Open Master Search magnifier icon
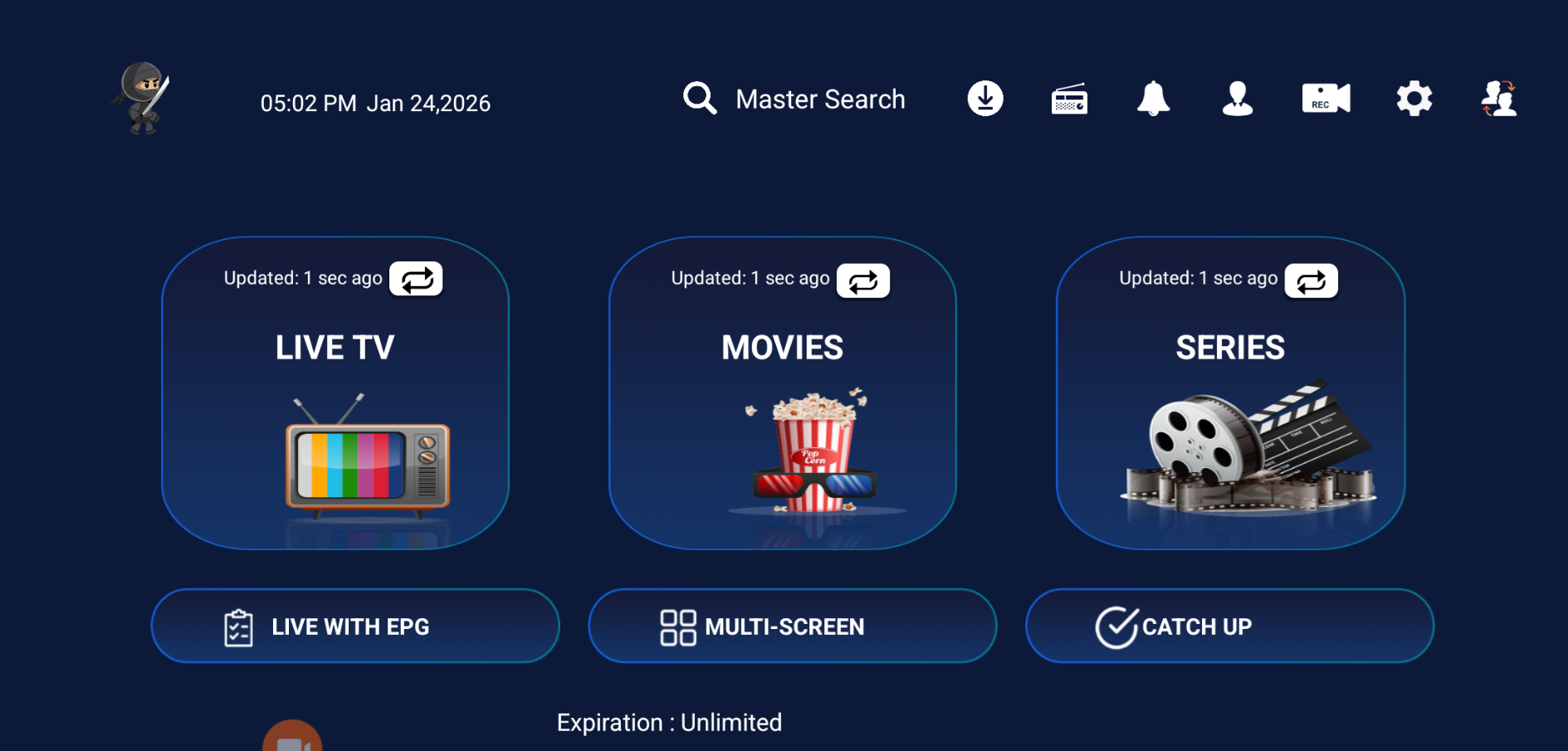 699,99
